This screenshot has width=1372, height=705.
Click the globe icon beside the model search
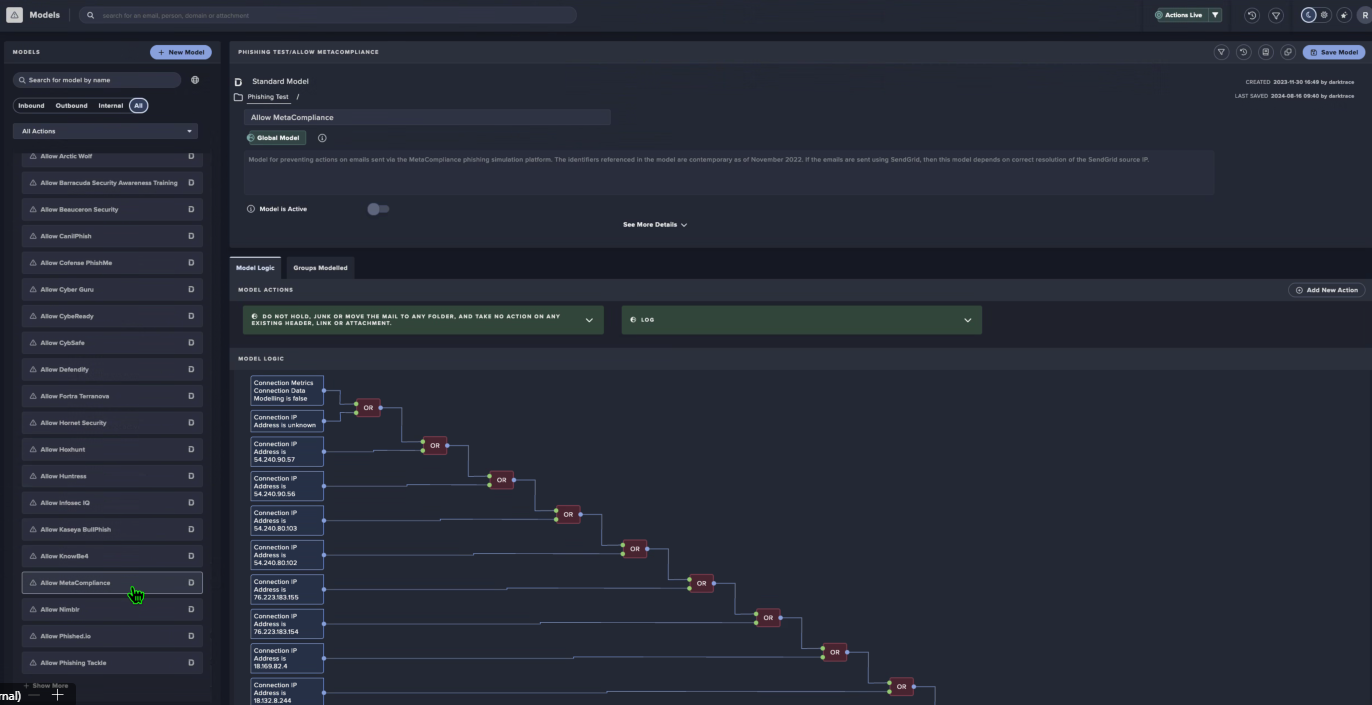[x=195, y=80]
